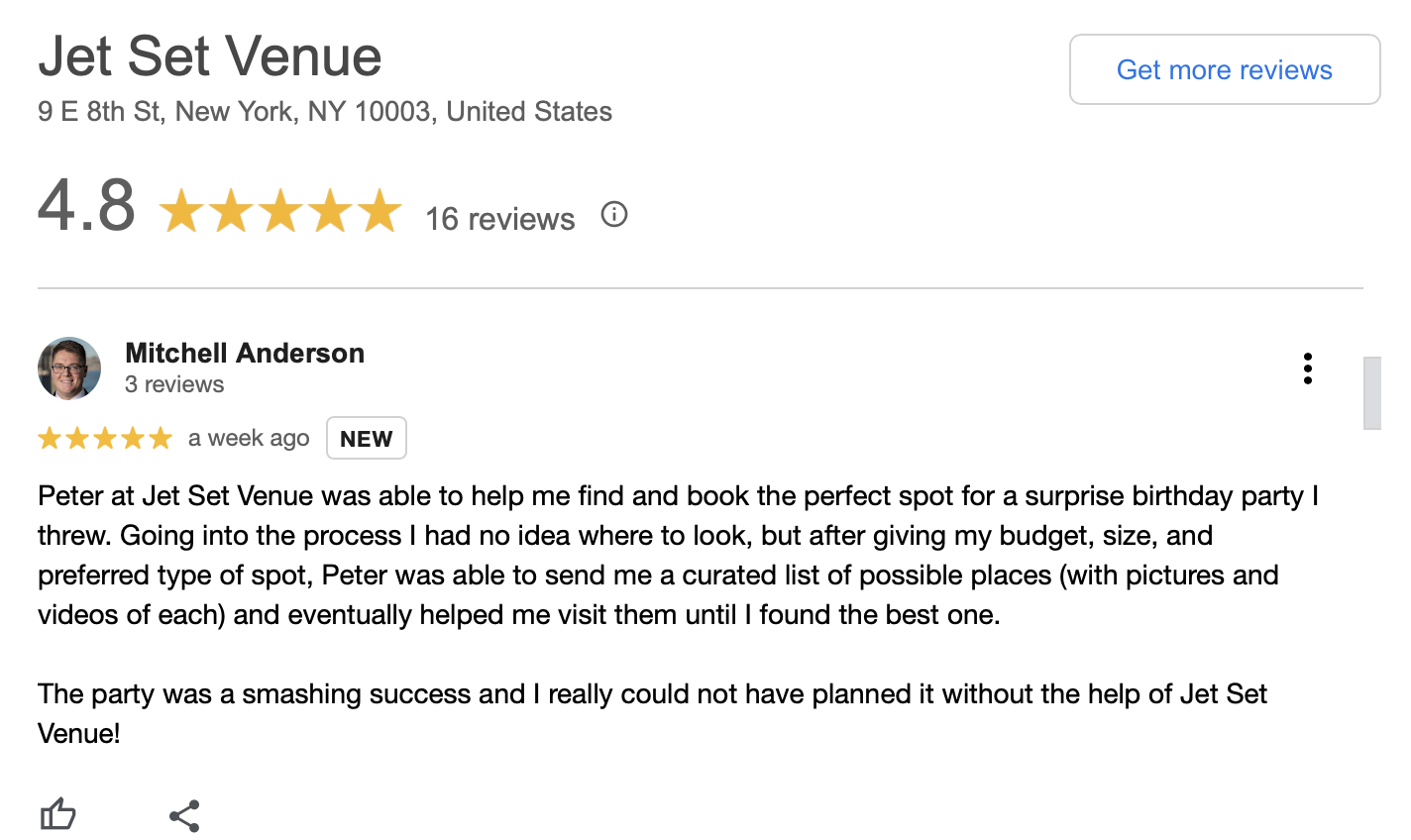
Task: Click the five-star rating on Mitchell's review
Action: 105,438
